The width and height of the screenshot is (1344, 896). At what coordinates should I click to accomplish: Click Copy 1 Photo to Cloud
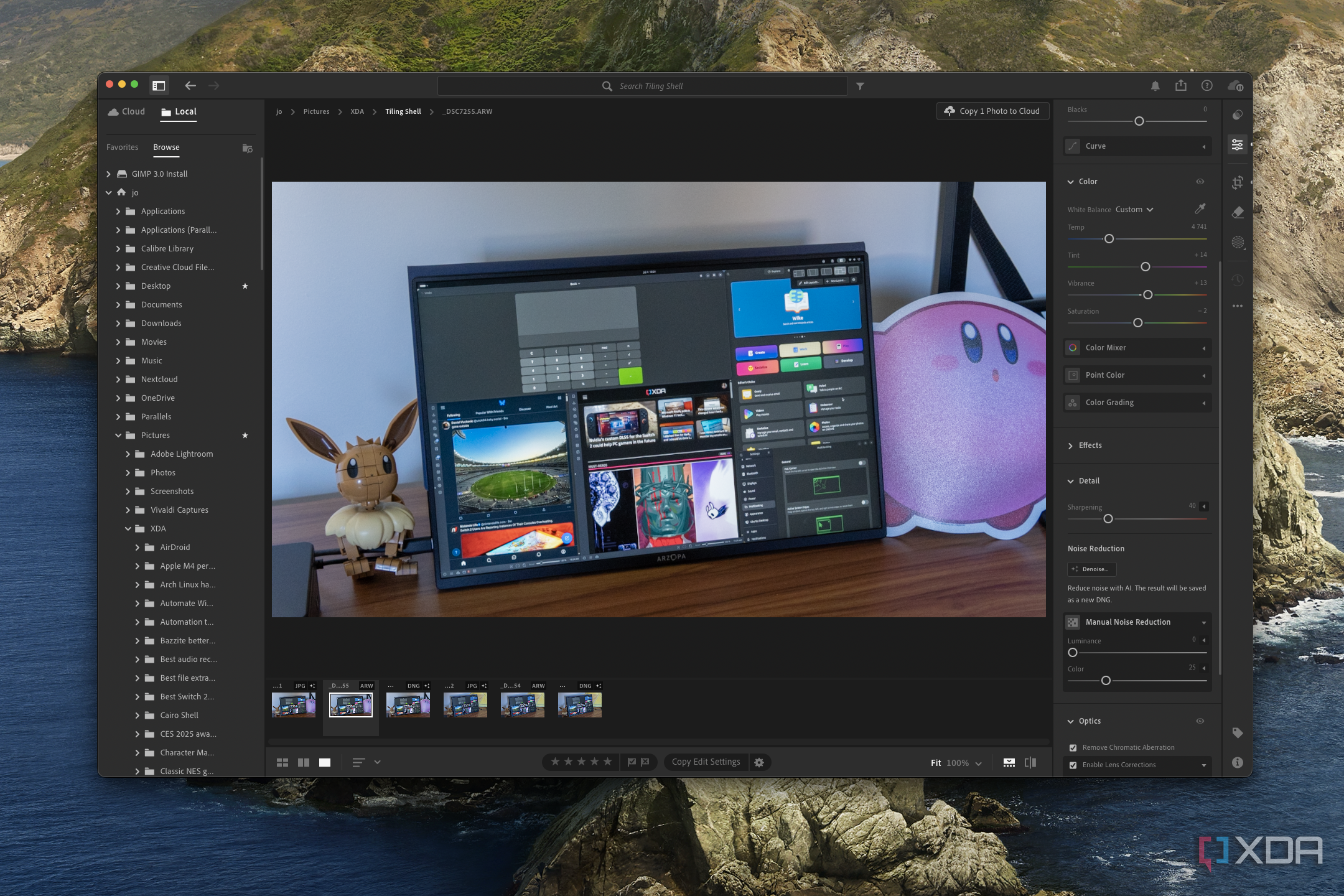click(992, 111)
